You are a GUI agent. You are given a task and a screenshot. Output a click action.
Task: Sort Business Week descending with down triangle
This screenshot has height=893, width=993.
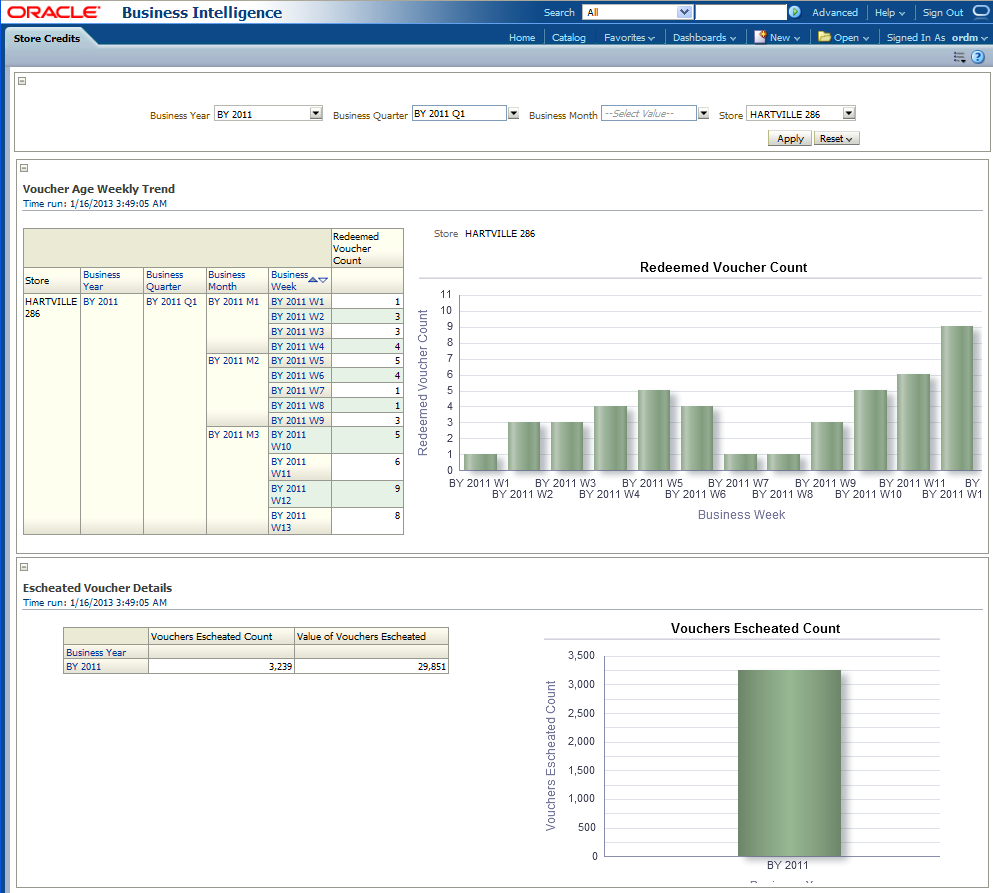point(323,280)
